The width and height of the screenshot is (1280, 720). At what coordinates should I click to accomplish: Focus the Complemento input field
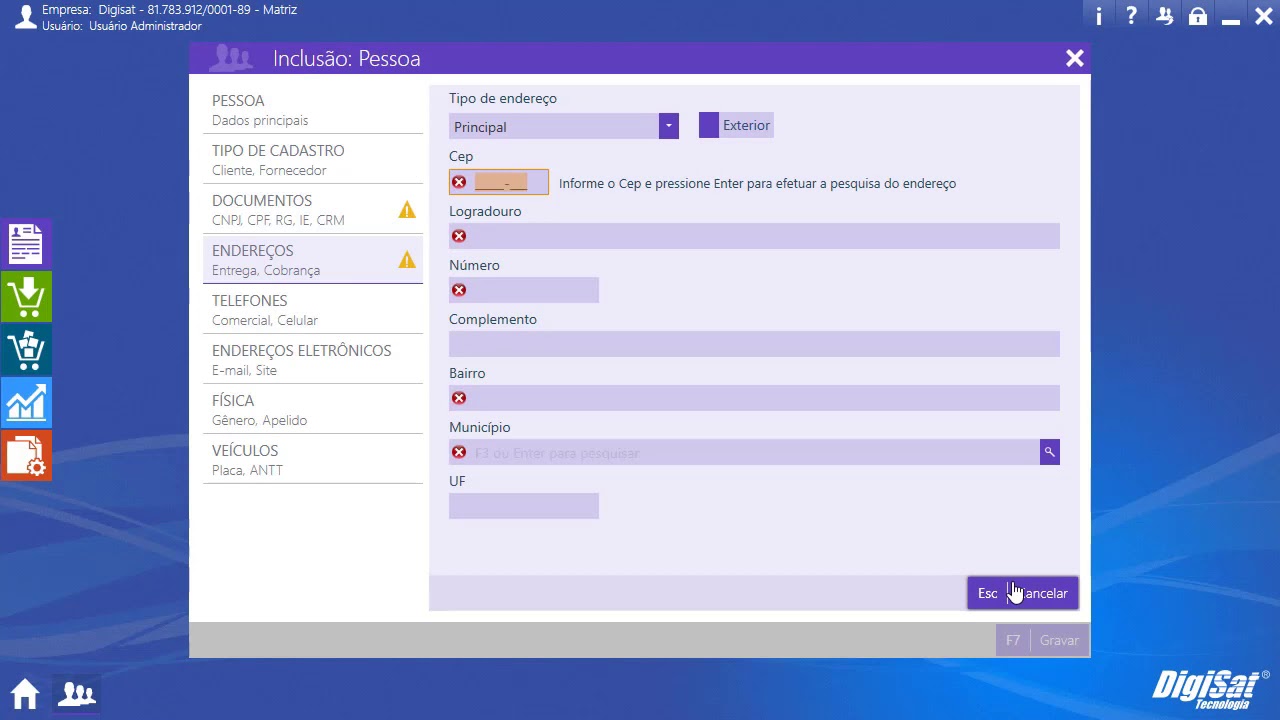[754, 344]
